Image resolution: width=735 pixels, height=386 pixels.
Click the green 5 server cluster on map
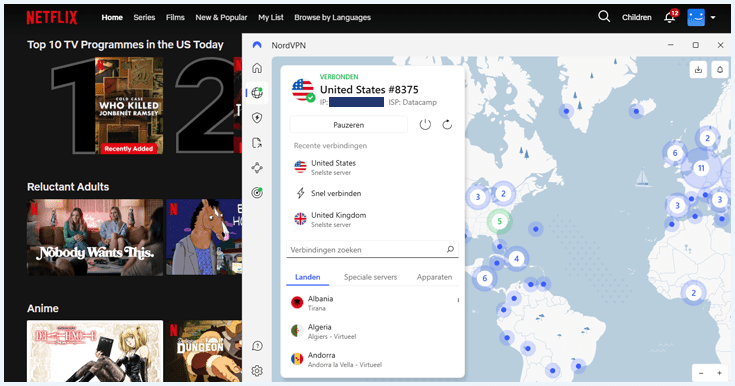pyautogui.click(x=499, y=221)
